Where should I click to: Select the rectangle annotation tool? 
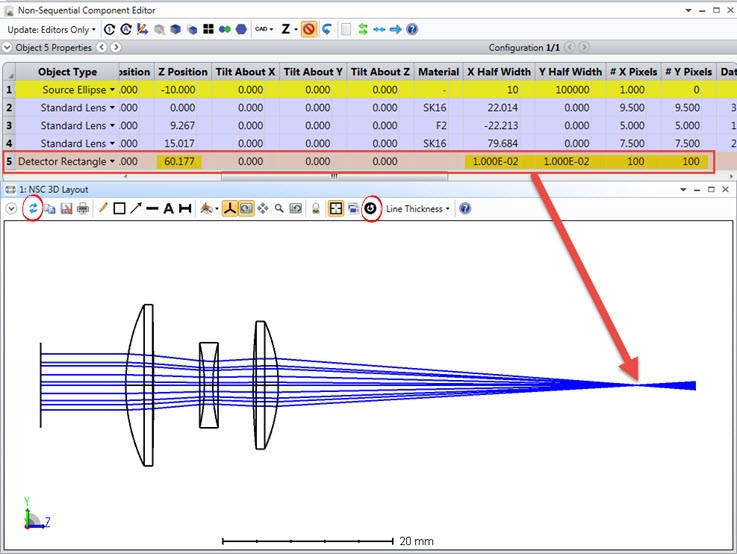coord(119,209)
